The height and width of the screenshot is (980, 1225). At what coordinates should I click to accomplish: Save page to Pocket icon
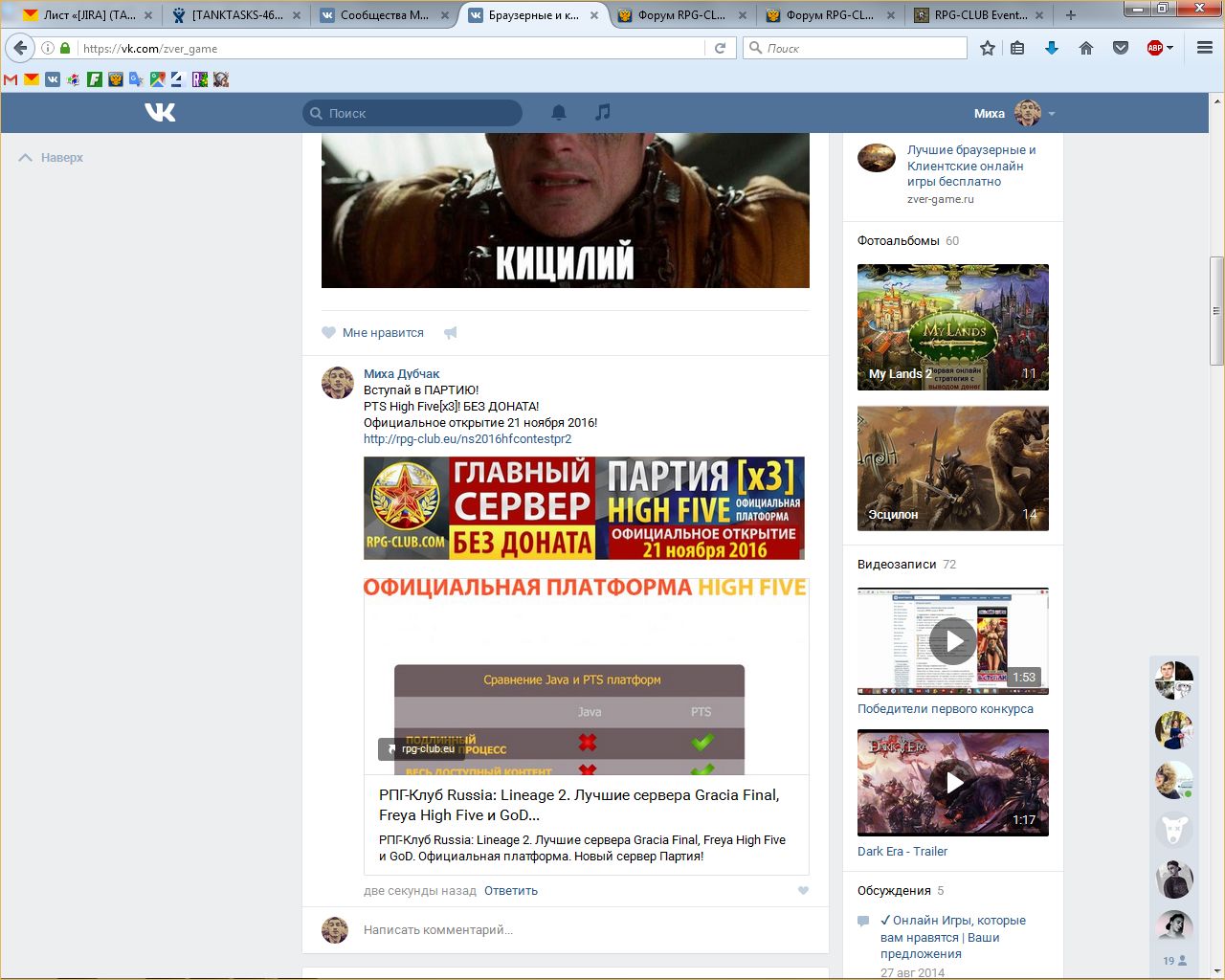1120,48
